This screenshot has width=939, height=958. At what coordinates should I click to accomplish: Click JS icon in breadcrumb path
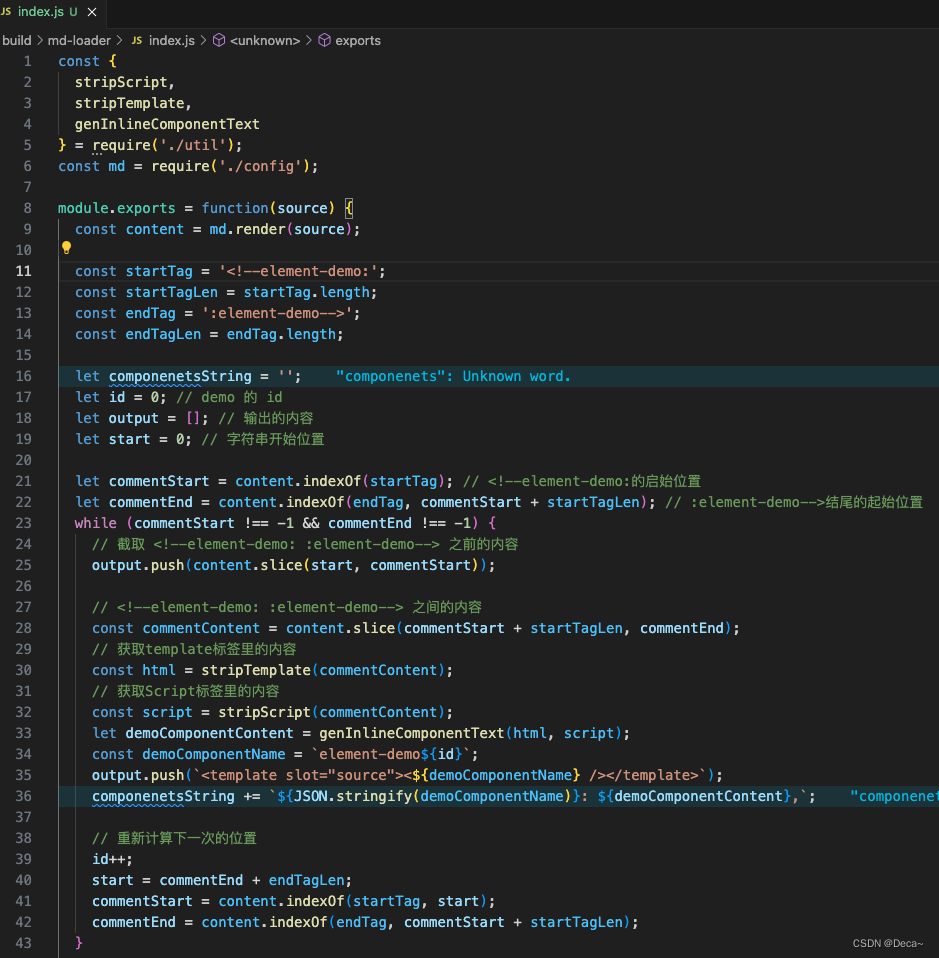pos(137,40)
